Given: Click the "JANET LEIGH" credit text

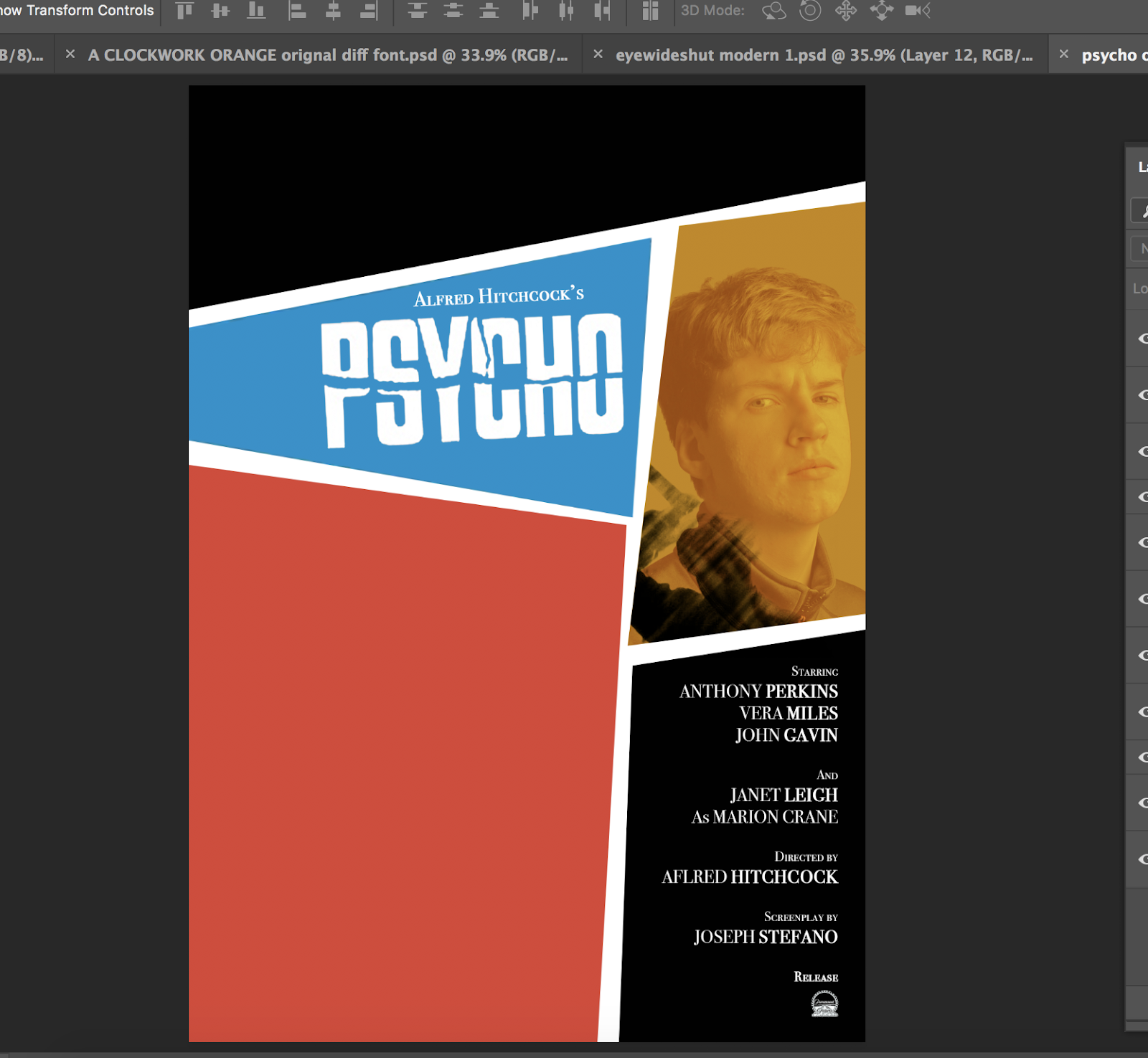Looking at the screenshot, I should (x=784, y=795).
